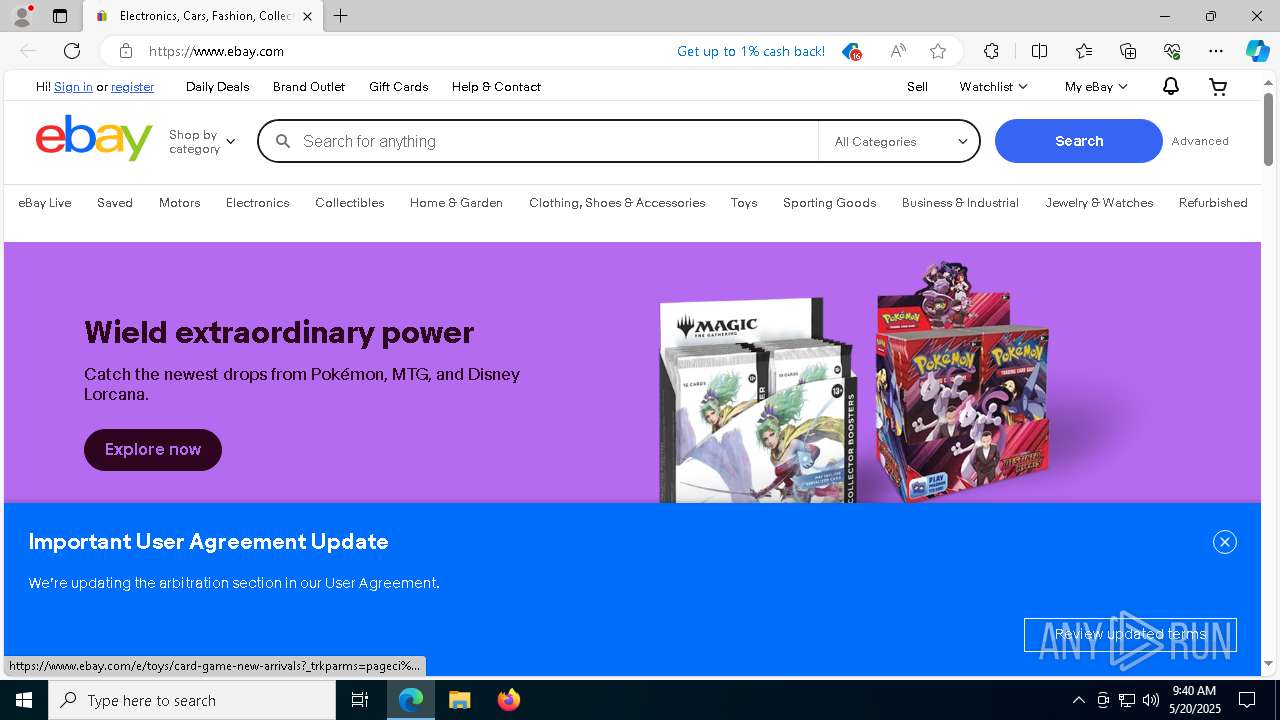This screenshot has height=720, width=1280.
Task: Open the Brand Outlet link
Action: click(308, 87)
